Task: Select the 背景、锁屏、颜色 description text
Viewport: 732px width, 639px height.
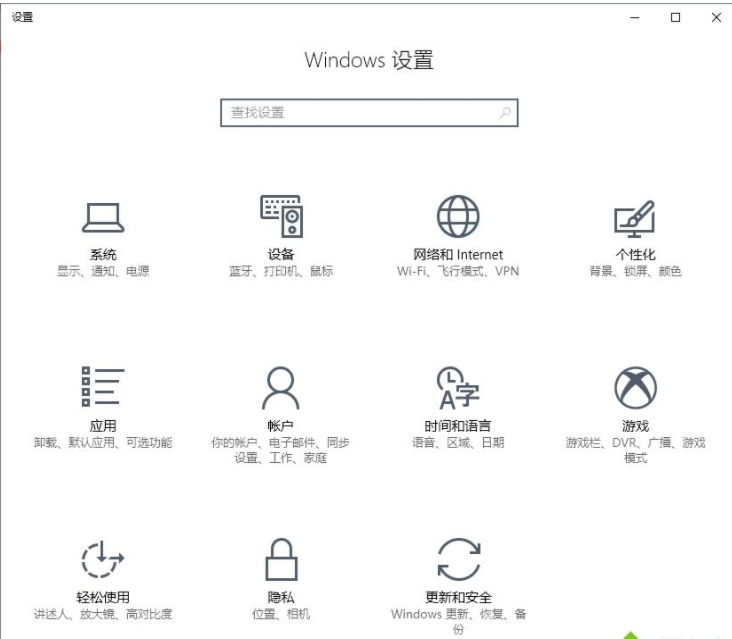Action: 635,272
